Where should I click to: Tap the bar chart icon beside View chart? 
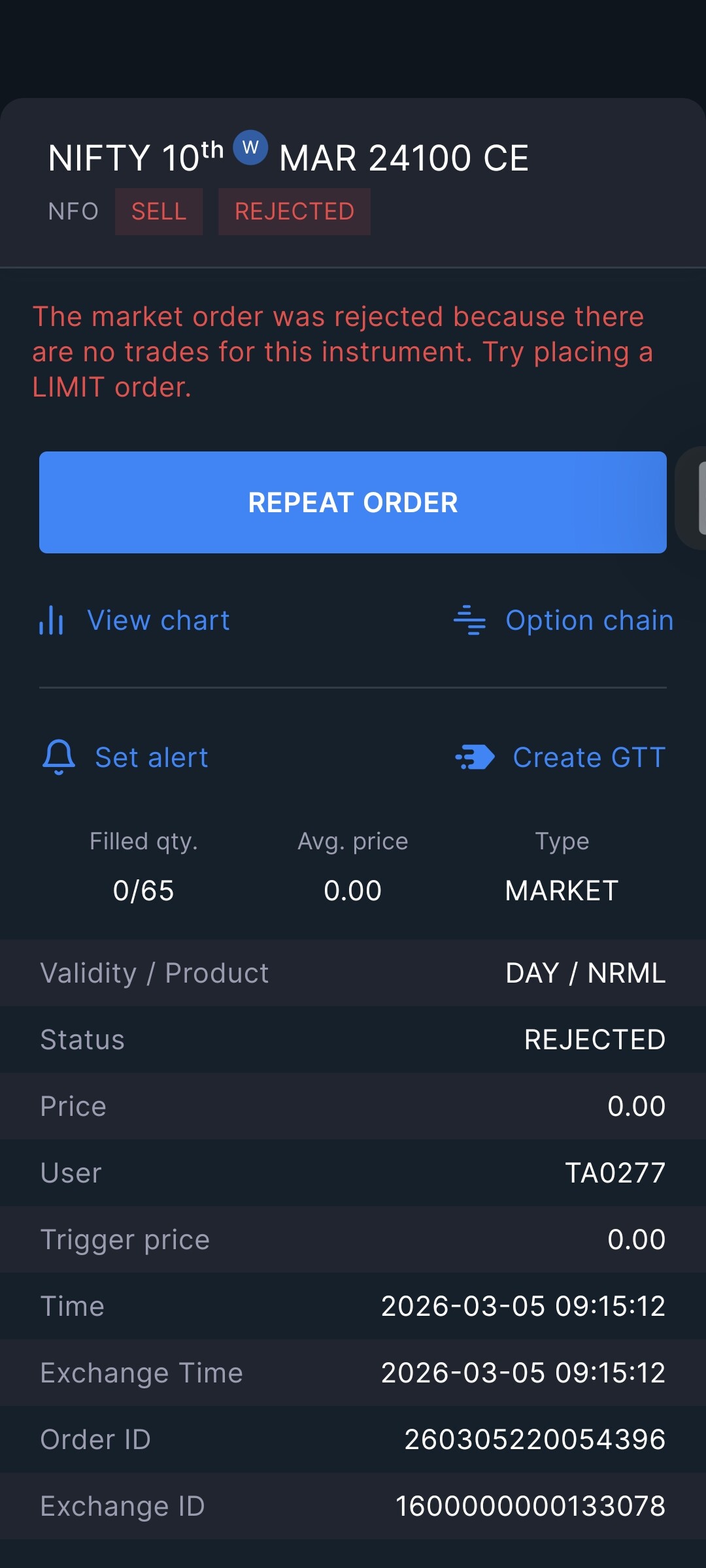51,620
